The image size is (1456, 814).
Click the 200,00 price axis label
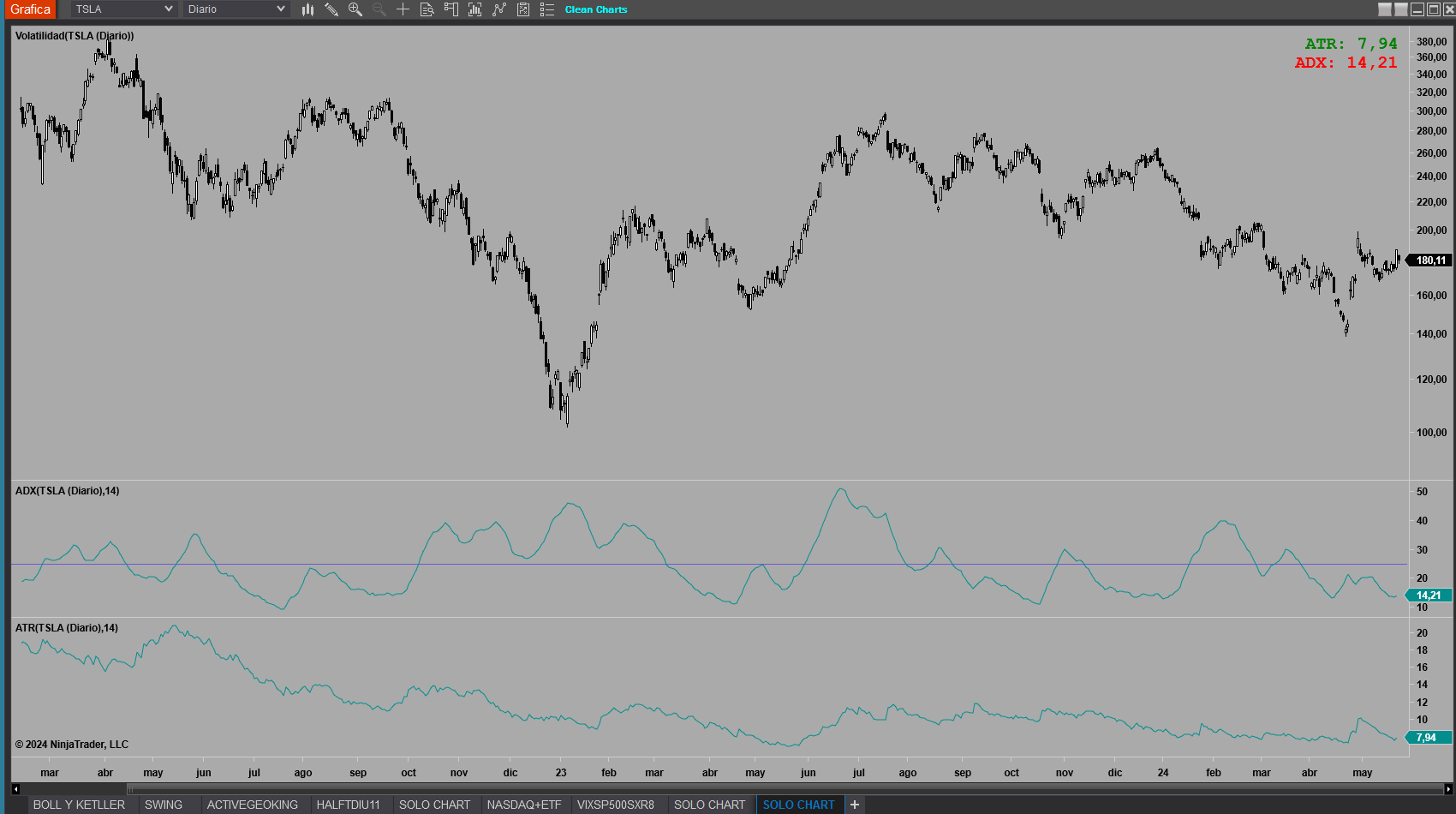coord(1431,230)
